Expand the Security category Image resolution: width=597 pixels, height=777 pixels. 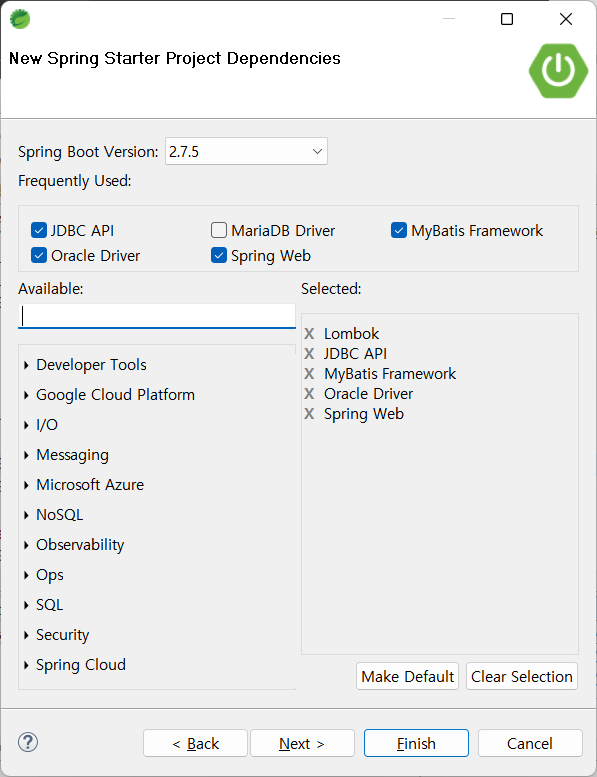click(26, 635)
